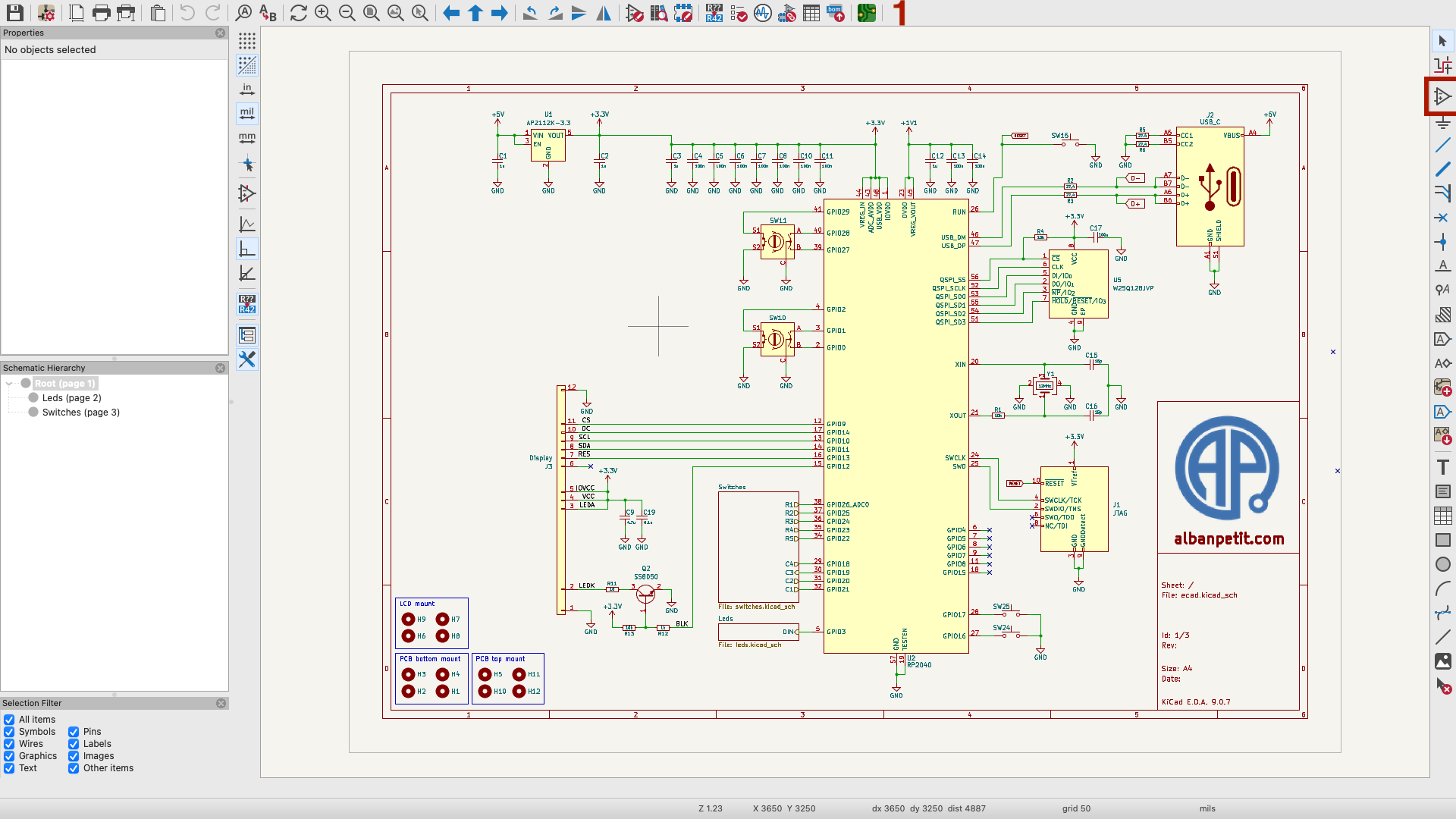Close the Properties panel
This screenshot has width=1456, height=819.
tap(220, 33)
